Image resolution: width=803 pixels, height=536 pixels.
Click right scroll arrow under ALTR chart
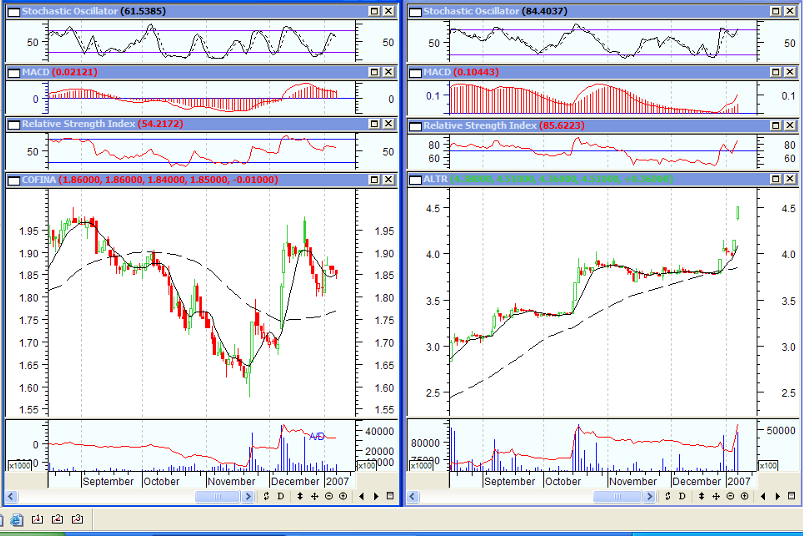click(649, 497)
